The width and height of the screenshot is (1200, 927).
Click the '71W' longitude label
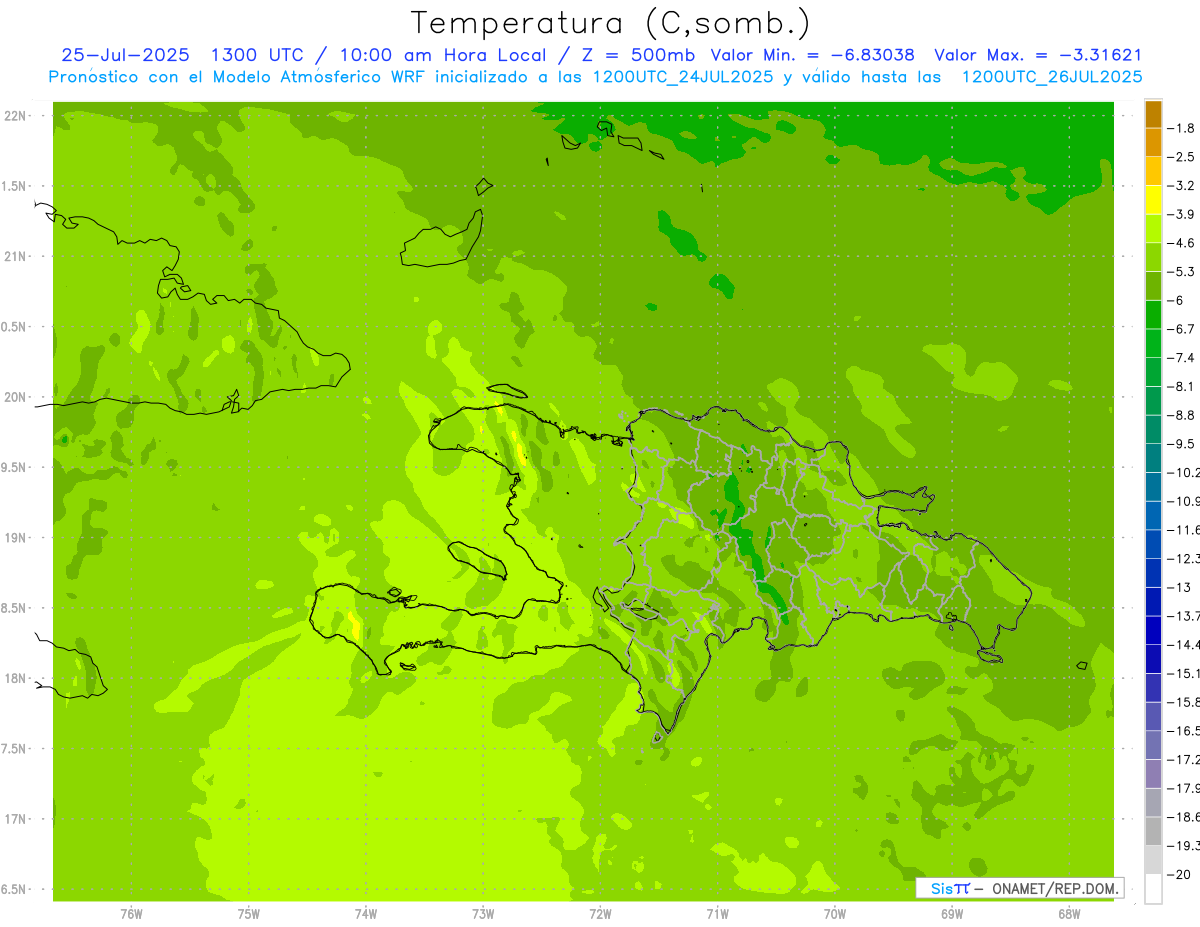coord(717,913)
